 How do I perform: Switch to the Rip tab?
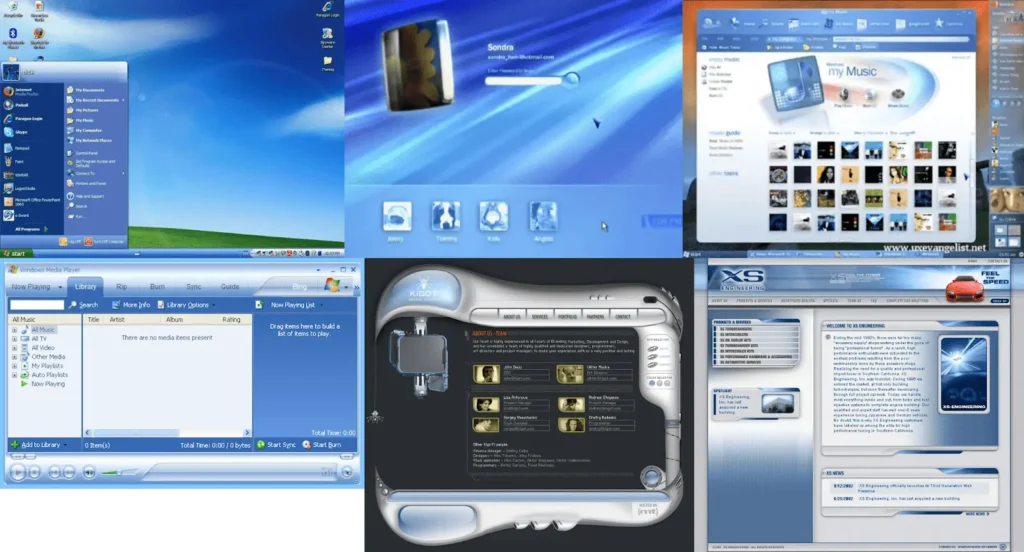coord(121,287)
